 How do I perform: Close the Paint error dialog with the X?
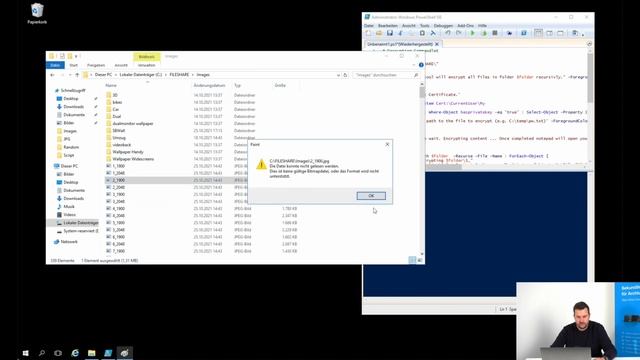pos(387,144)
